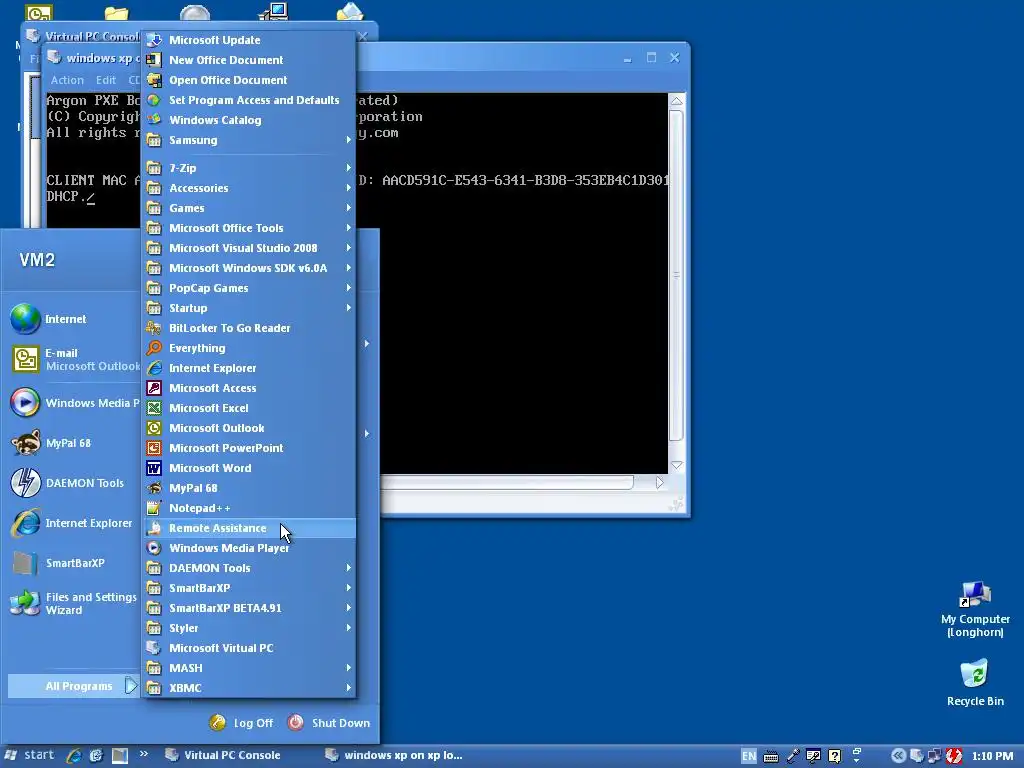The height and width of the screenshot is (768, 1024).
Task: Click the Log Off button
Action: pos(241,723)
